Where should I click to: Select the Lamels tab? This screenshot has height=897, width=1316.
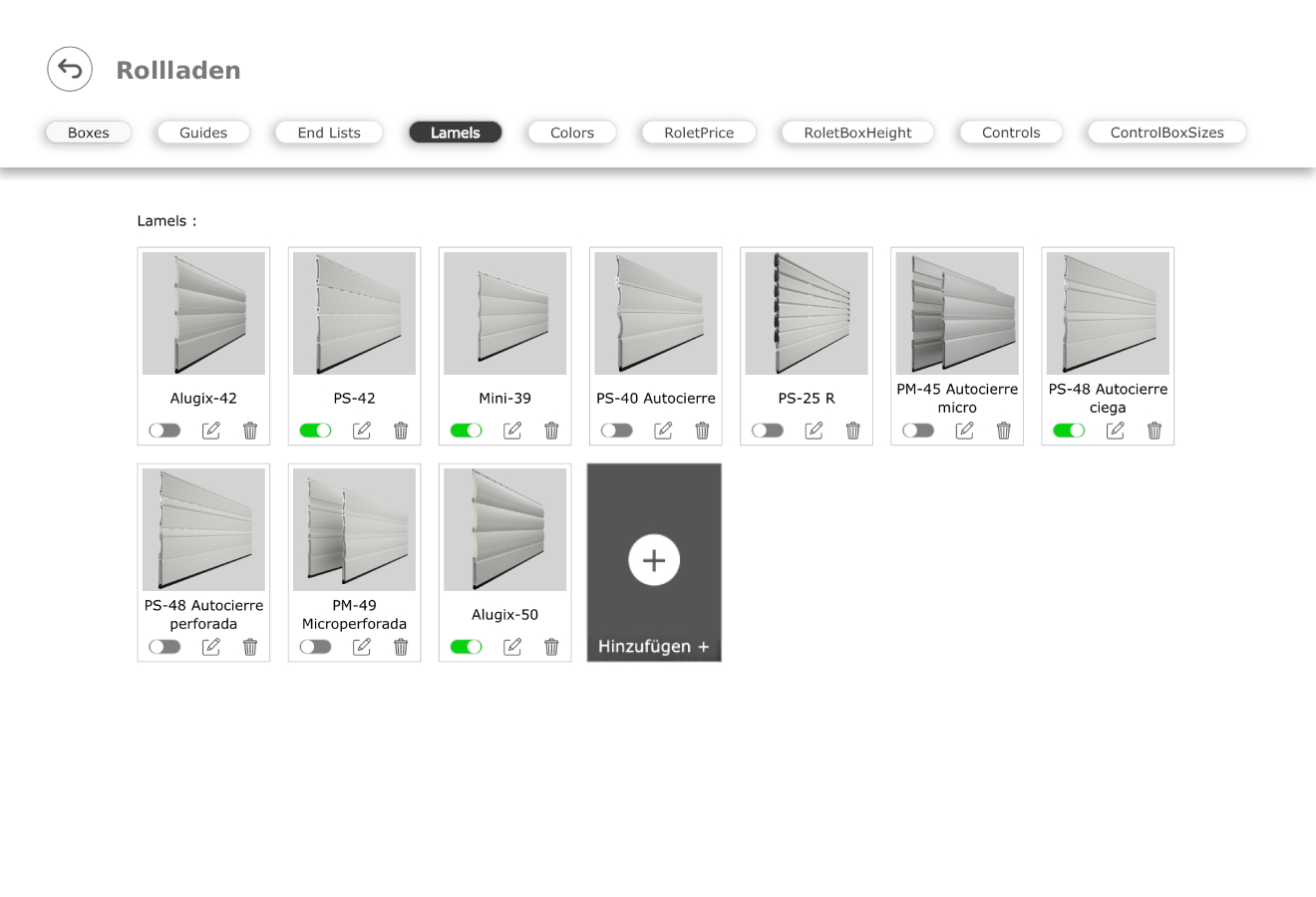[456, 133]
